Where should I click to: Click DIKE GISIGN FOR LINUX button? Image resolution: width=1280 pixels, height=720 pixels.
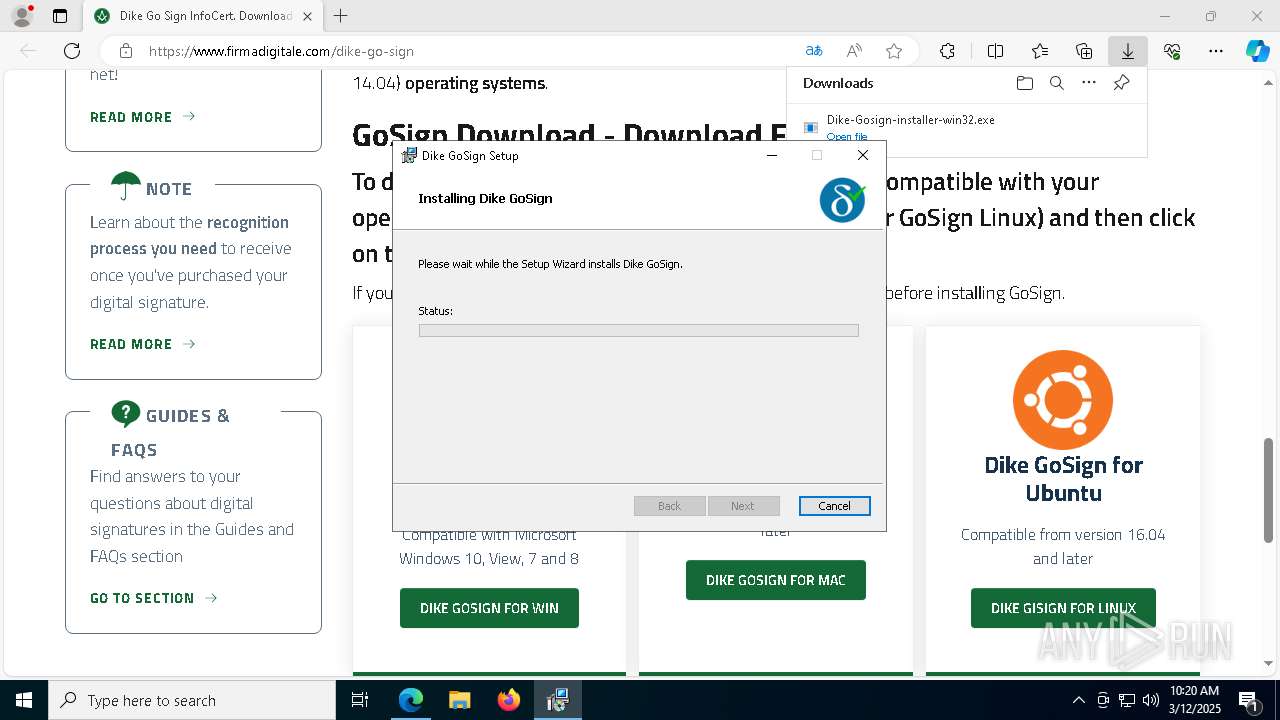coord(1063,608)
